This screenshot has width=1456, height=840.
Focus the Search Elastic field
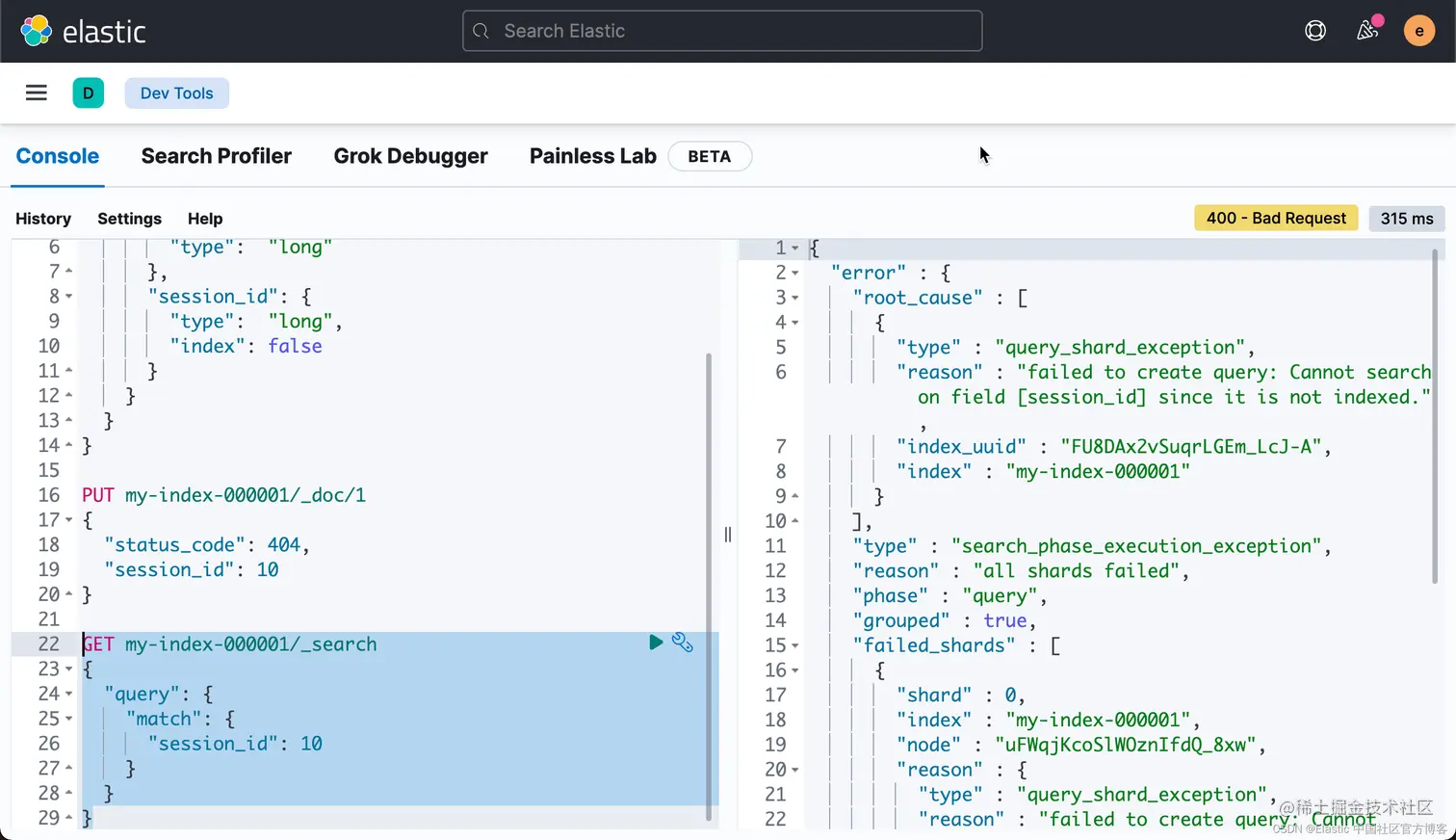pyautogui.click(x=722, y=31)
